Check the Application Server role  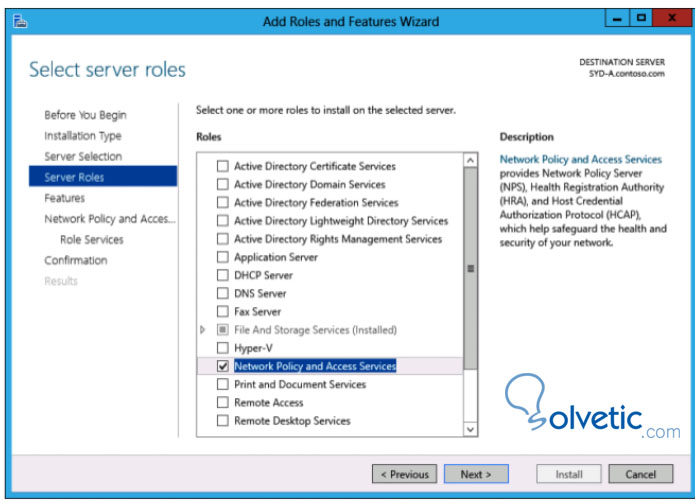(x=222, y=257)
